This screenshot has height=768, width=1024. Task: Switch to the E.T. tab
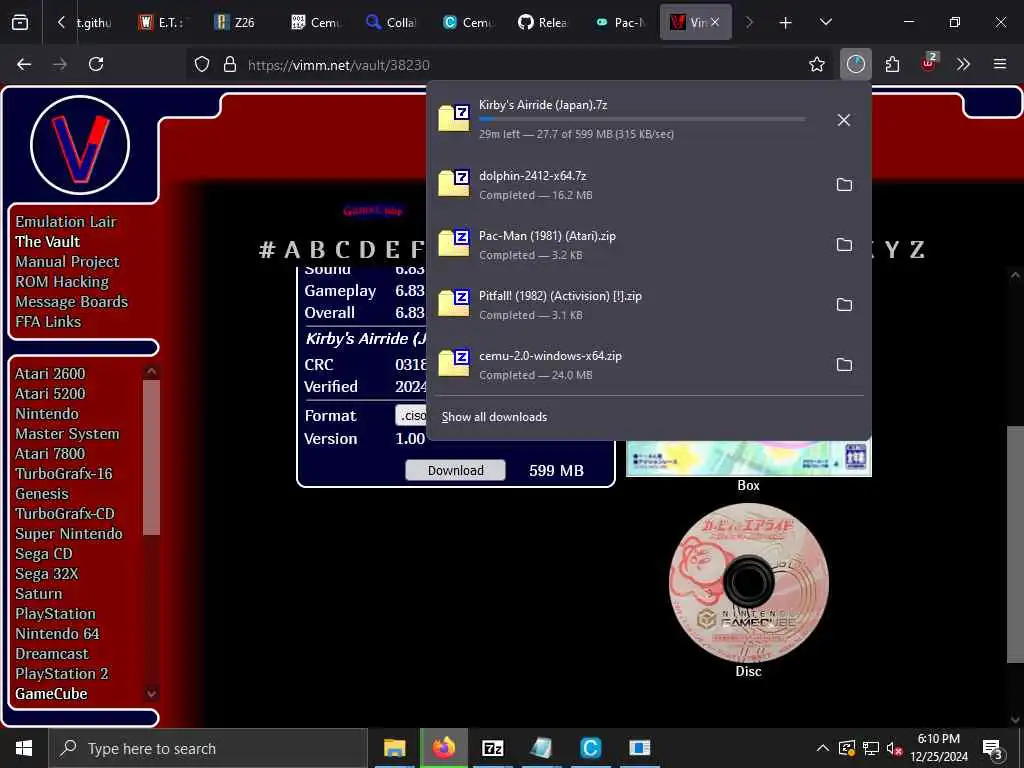pos(163,22)
